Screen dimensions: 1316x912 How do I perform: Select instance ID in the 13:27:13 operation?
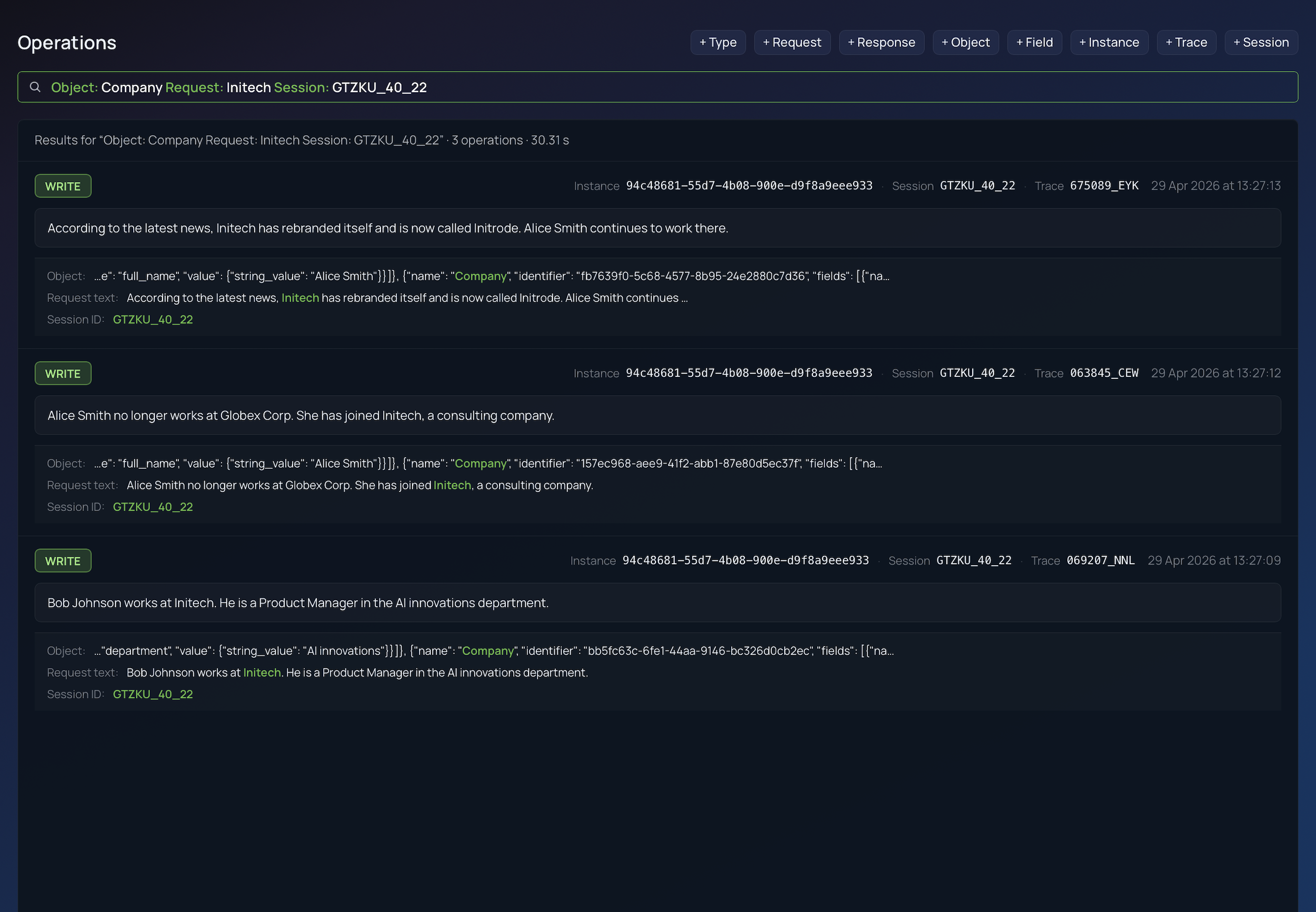pyautogui.click(x=749, y=186)
